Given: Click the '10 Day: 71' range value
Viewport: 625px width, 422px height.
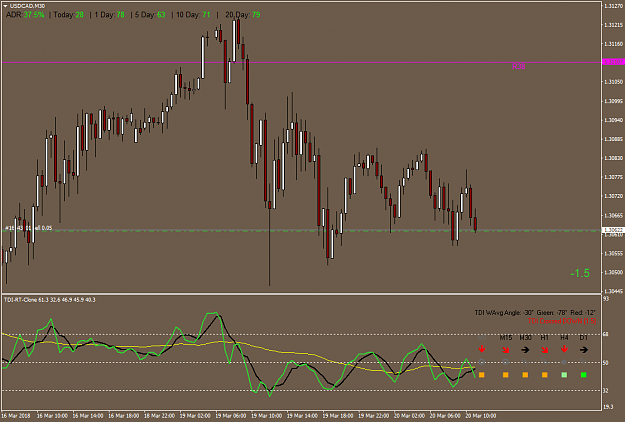Looking at the screenshot, I should [193, 15].
